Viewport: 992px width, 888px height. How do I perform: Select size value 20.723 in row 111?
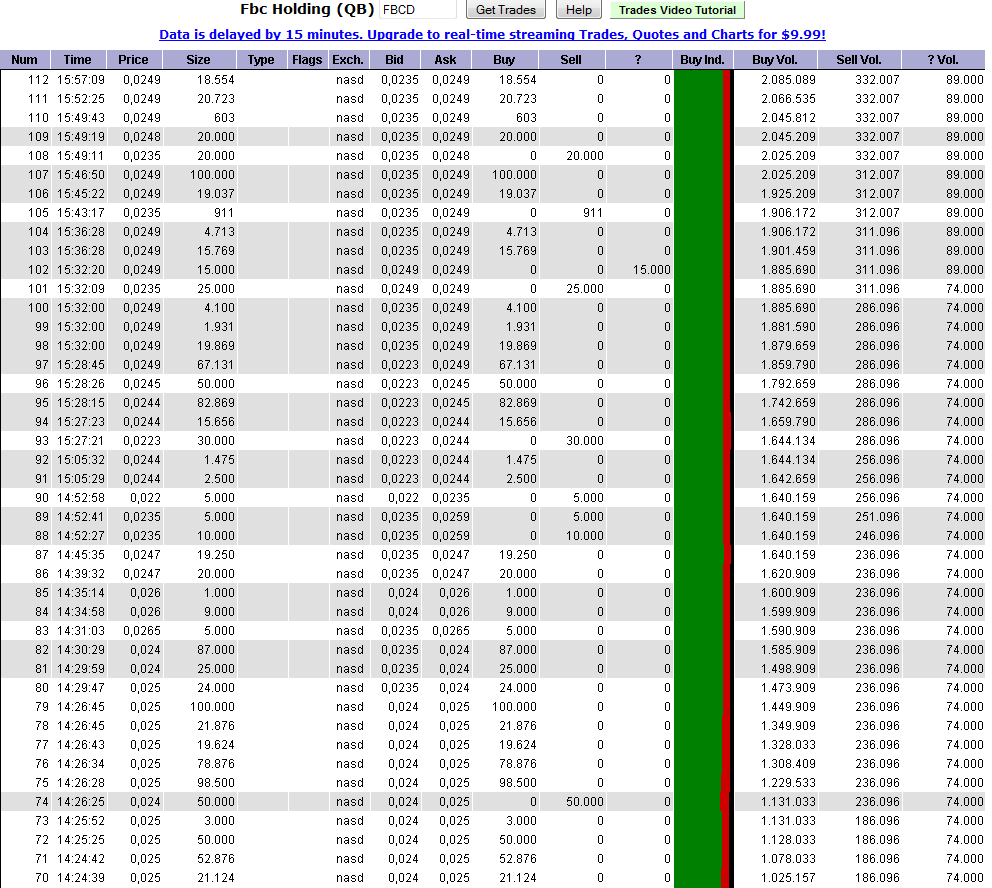(216, 99)
